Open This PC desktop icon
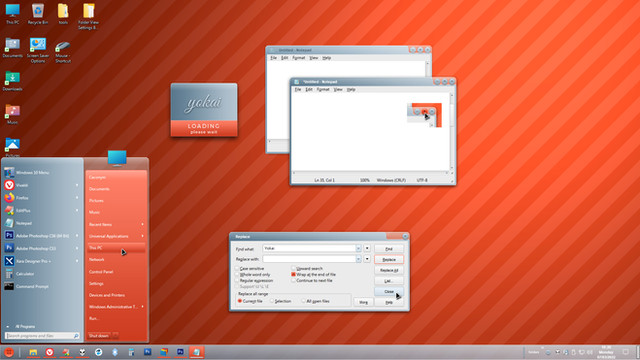Image resolution: width=640 pixels, height=360 pixels. (x=12, y=14)
